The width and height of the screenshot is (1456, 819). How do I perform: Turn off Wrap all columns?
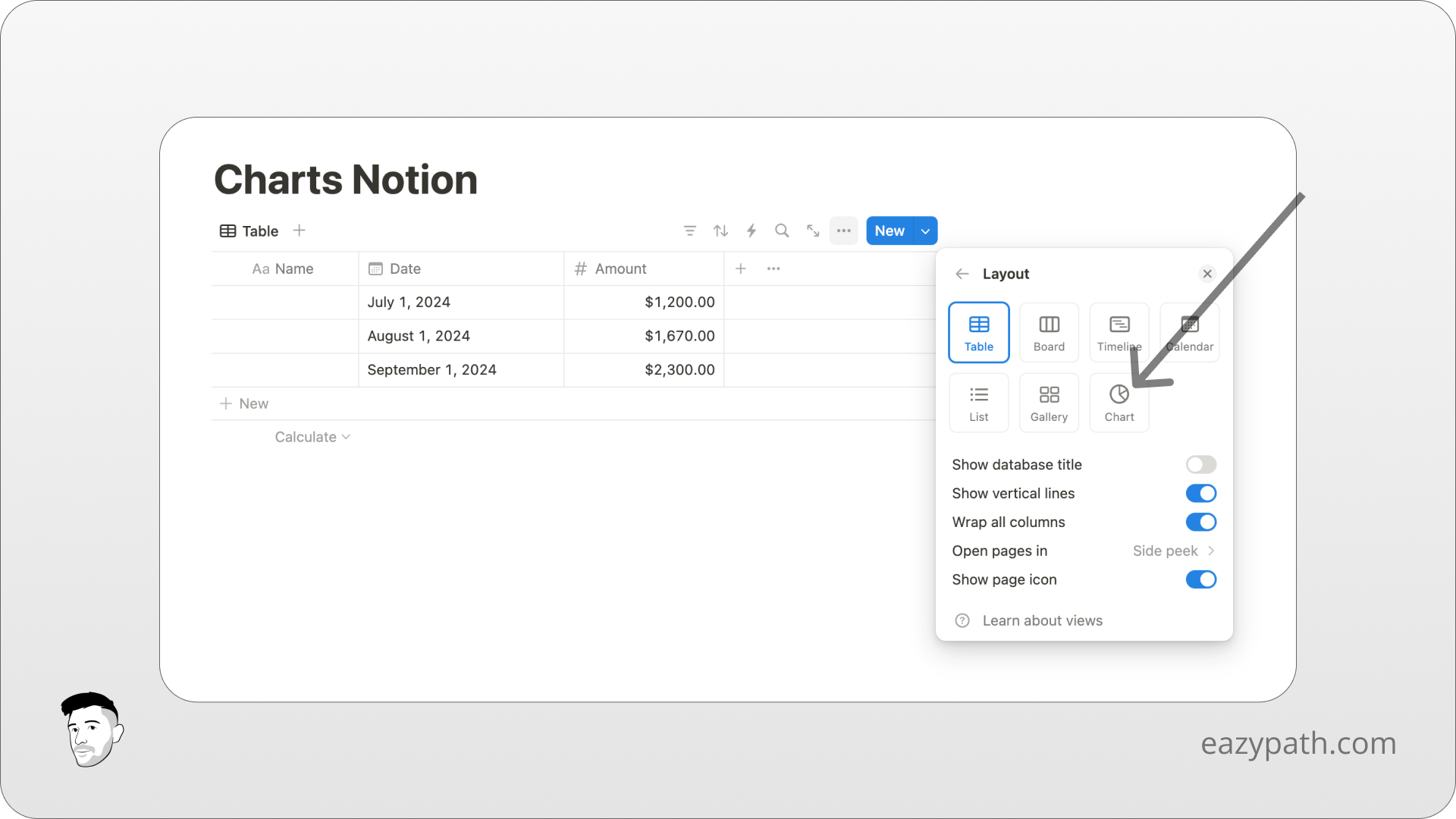tap(1200, 522)
